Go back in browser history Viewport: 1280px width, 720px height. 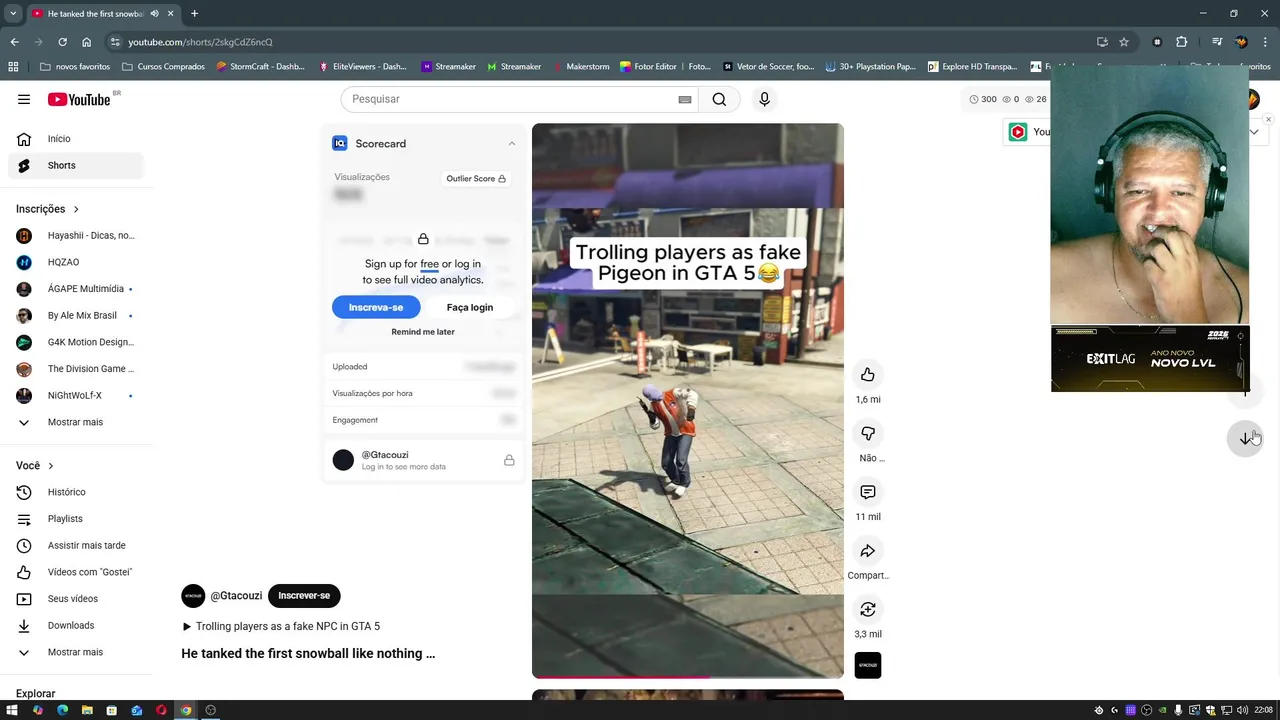point(14,42)
